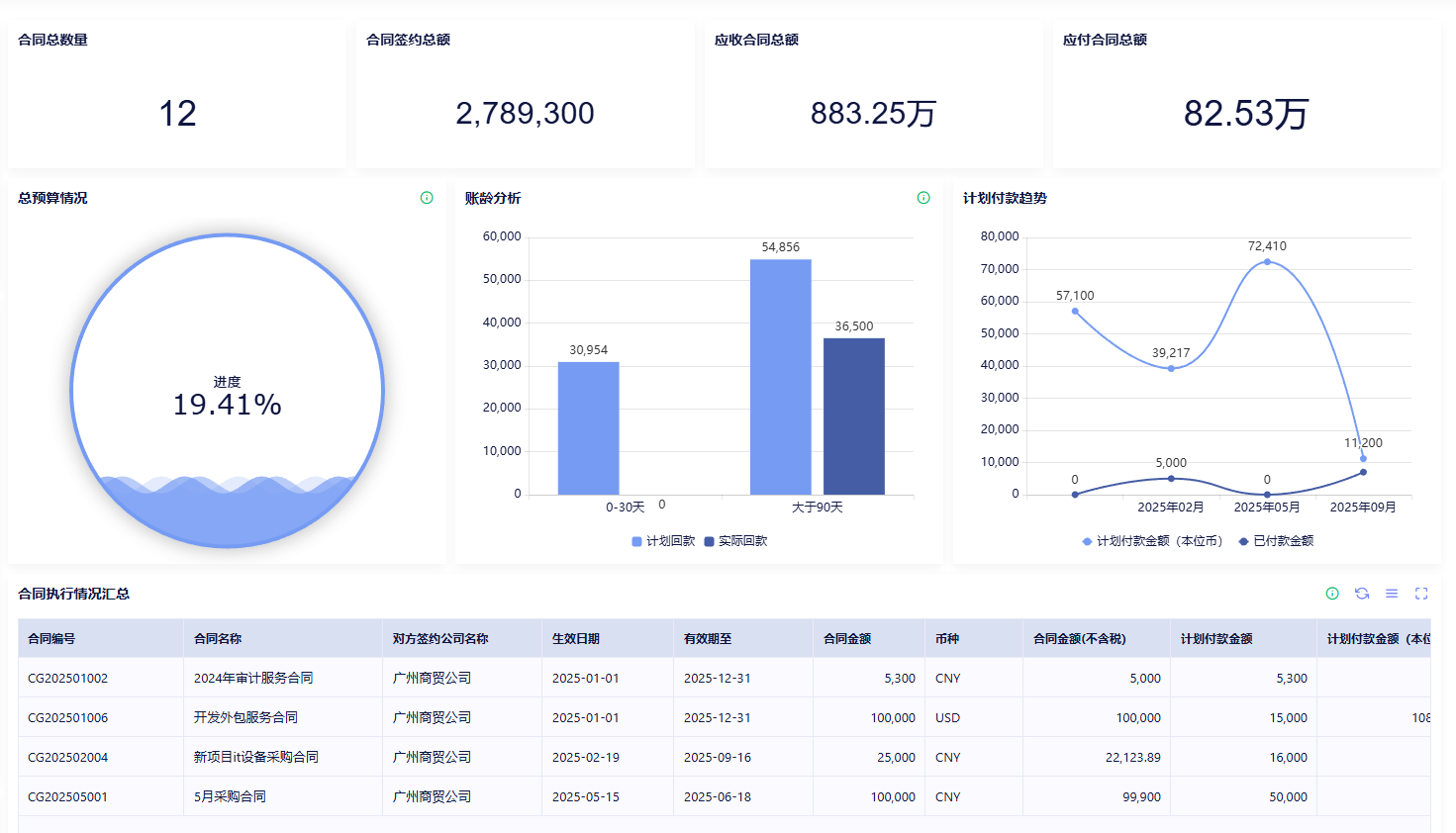Click the 合同金额 column header
Viewport: 1456px width, 833px height.
[x=847, y=639]
